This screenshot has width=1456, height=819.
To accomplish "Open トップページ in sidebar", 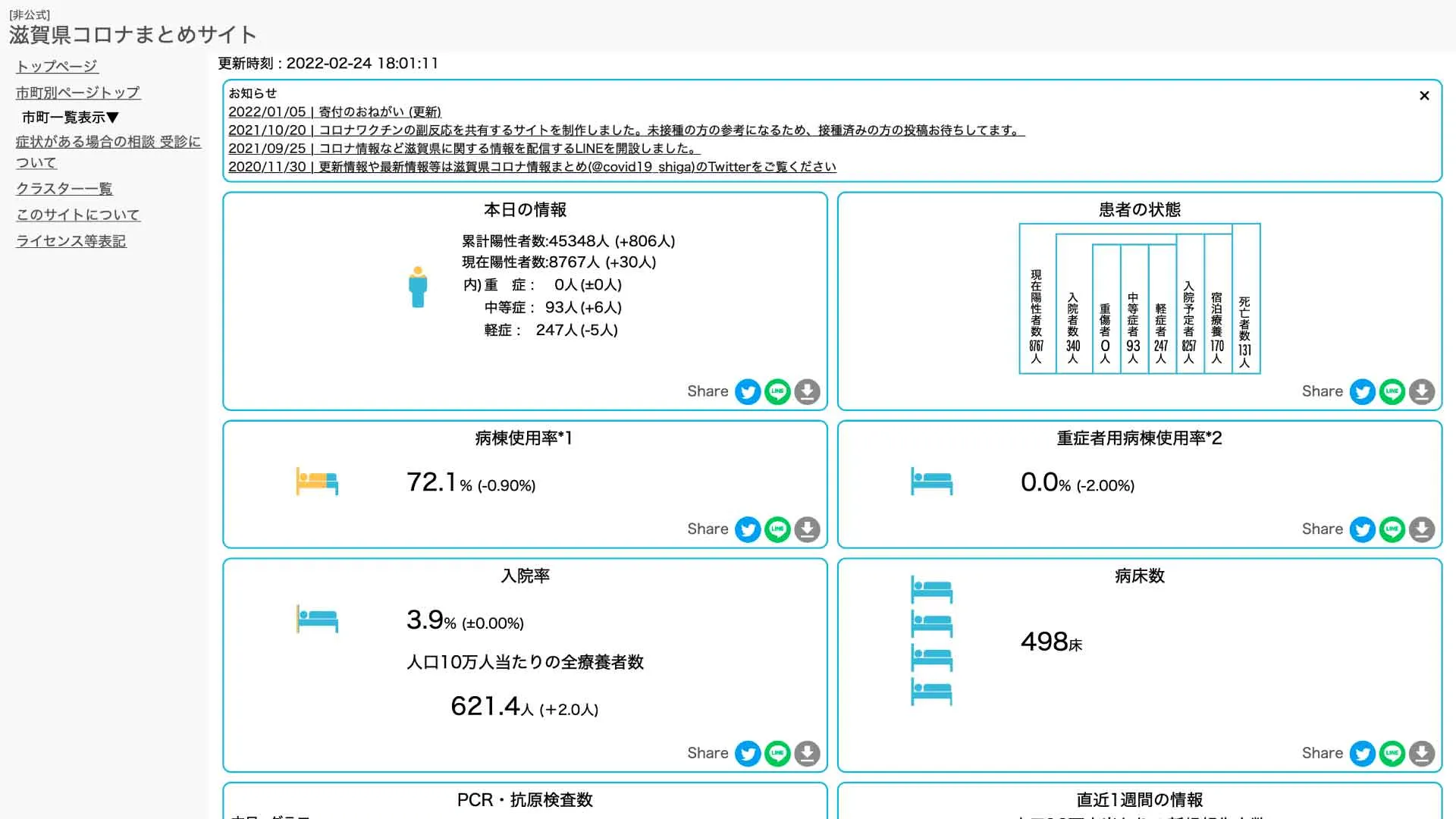I will tap(57, 67).
